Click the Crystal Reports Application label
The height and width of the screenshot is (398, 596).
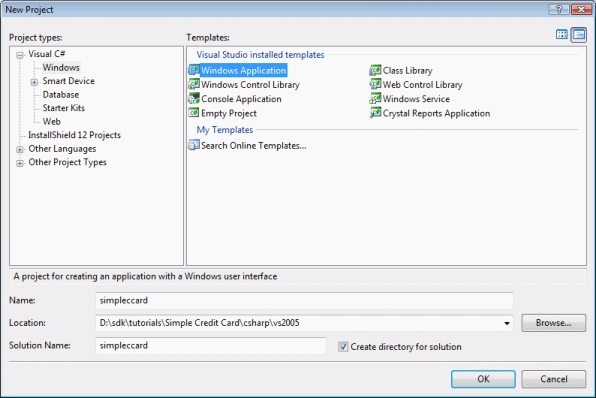436,113
